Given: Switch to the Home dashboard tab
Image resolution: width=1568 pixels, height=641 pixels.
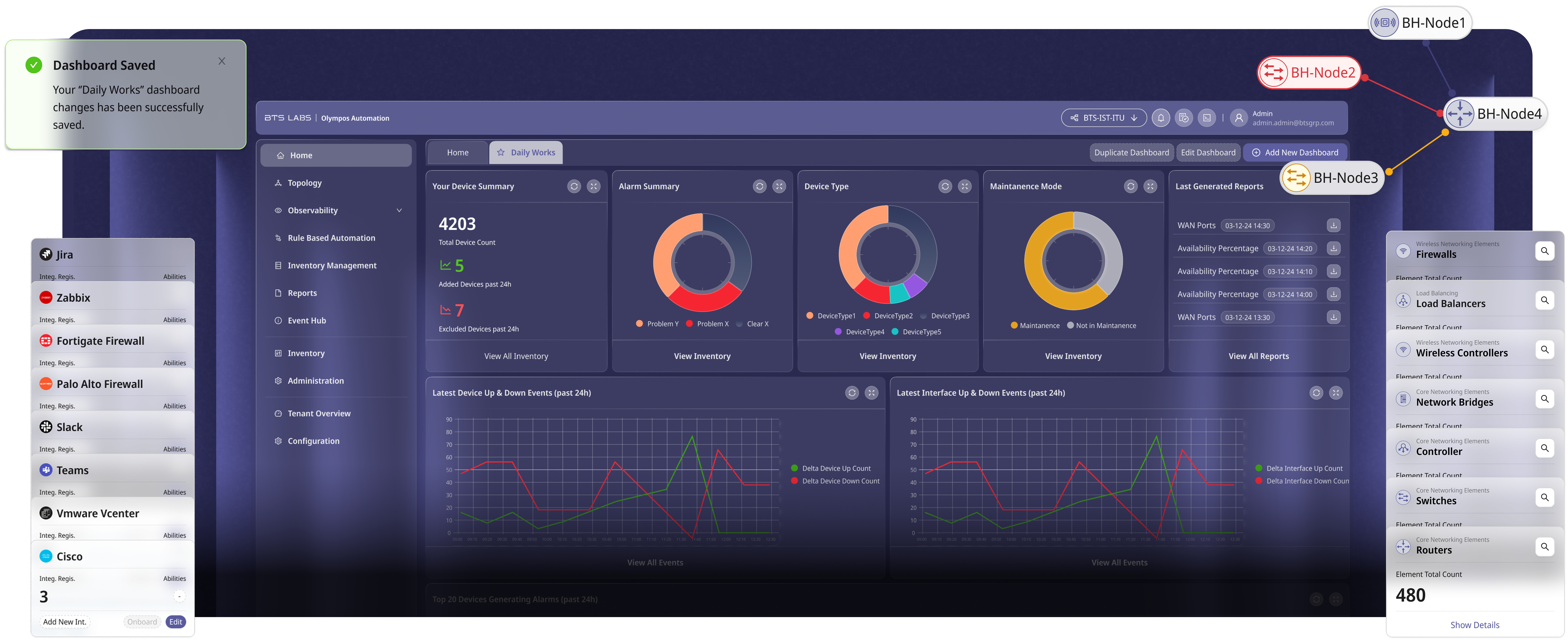Looking at the screenshot, I should pos(458,153).
